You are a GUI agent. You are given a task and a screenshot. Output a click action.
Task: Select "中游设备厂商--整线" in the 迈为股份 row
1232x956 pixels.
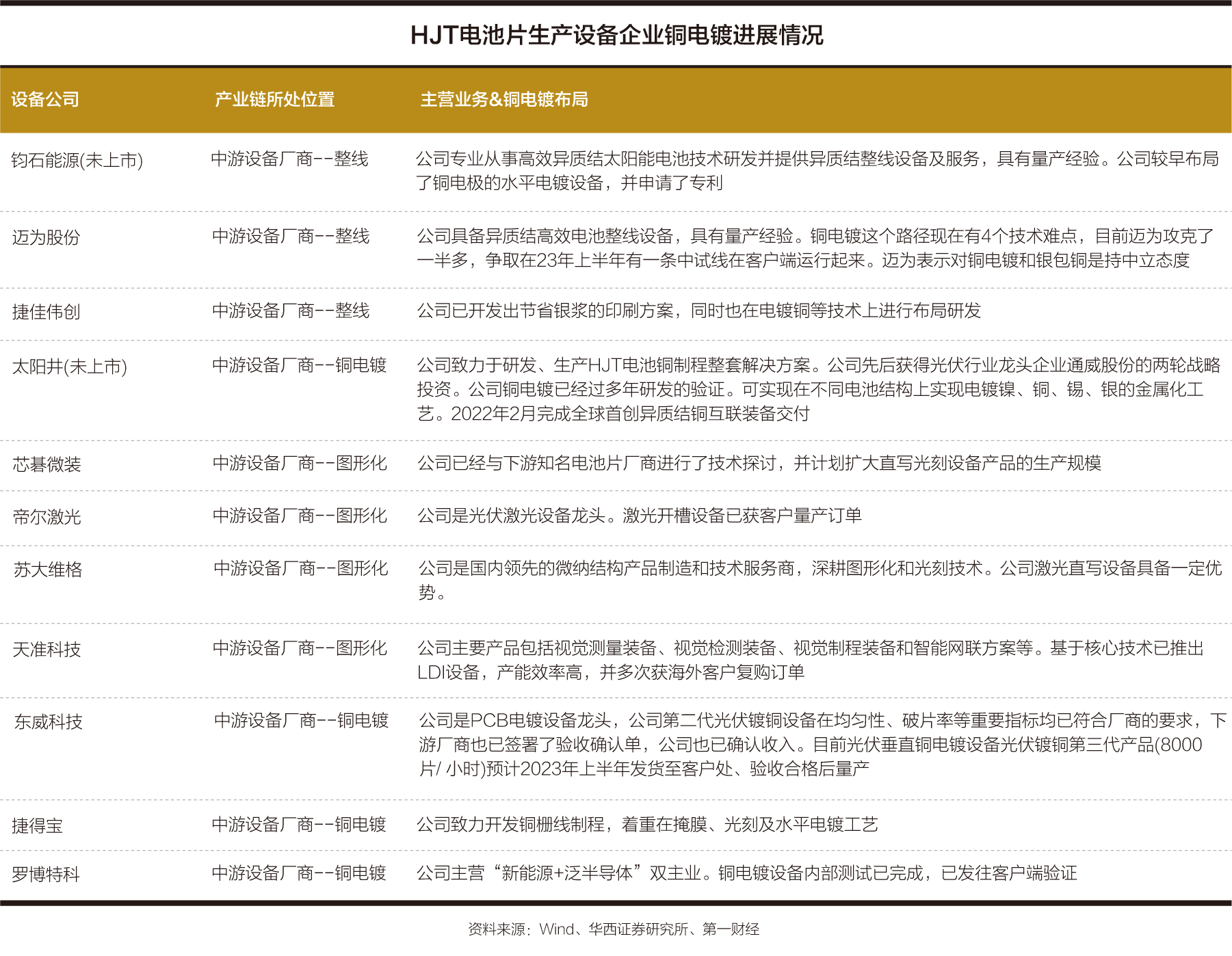[291, 237]
